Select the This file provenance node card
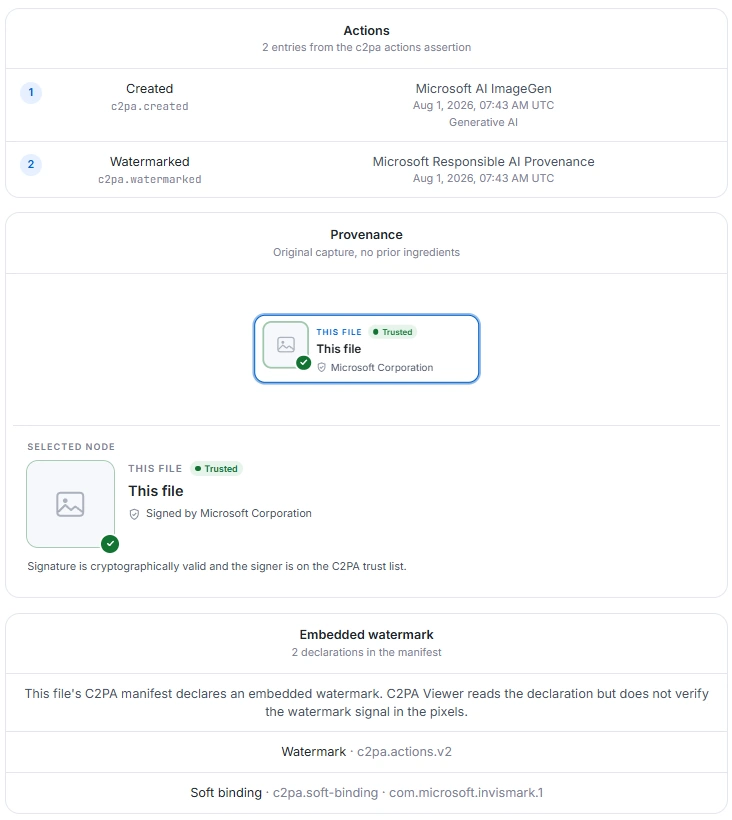This screenshot has width=732, height=820. pyautogui.click(x=367, y=349)
